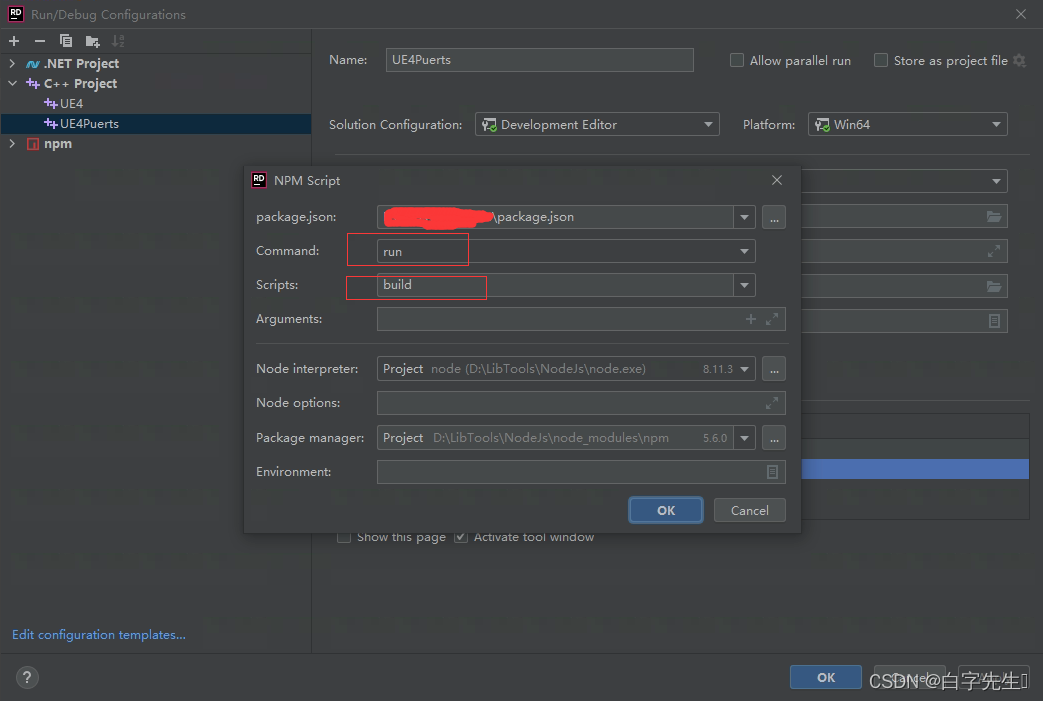Close the NPM Script dialog
The width and height of the screenshot is (1043, 701).
click(x=777, y=180)
